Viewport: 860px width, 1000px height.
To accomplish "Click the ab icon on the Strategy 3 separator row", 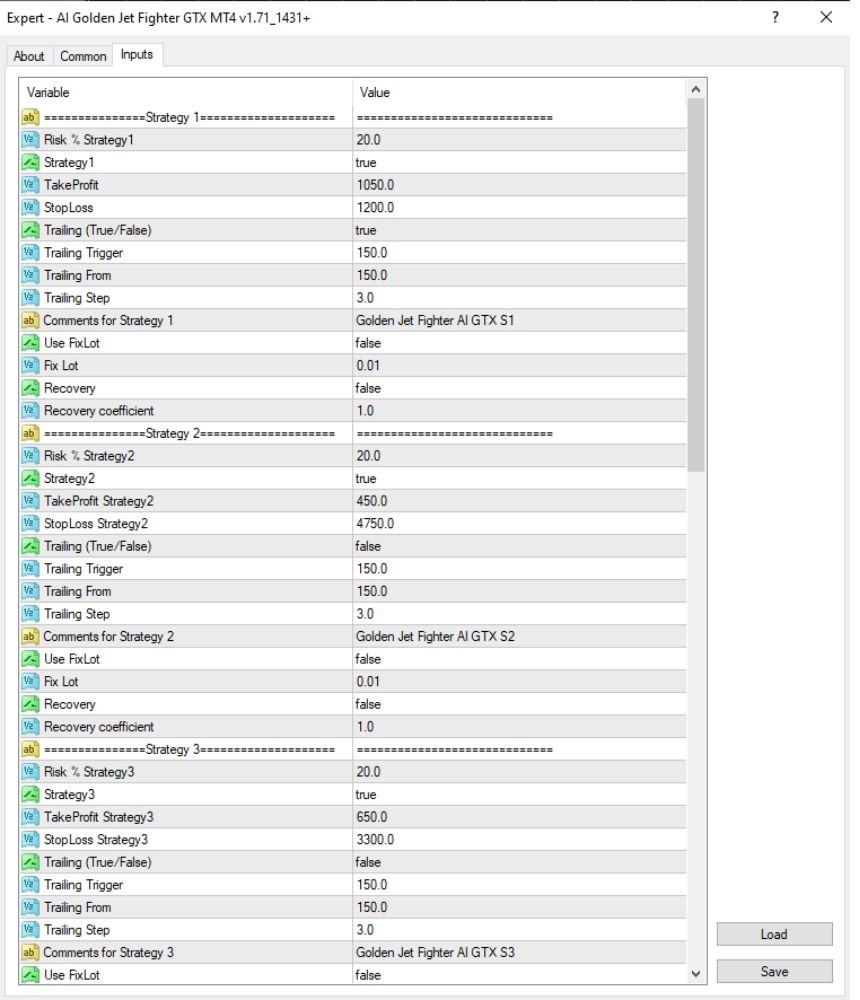I will [x=30, y=749].
